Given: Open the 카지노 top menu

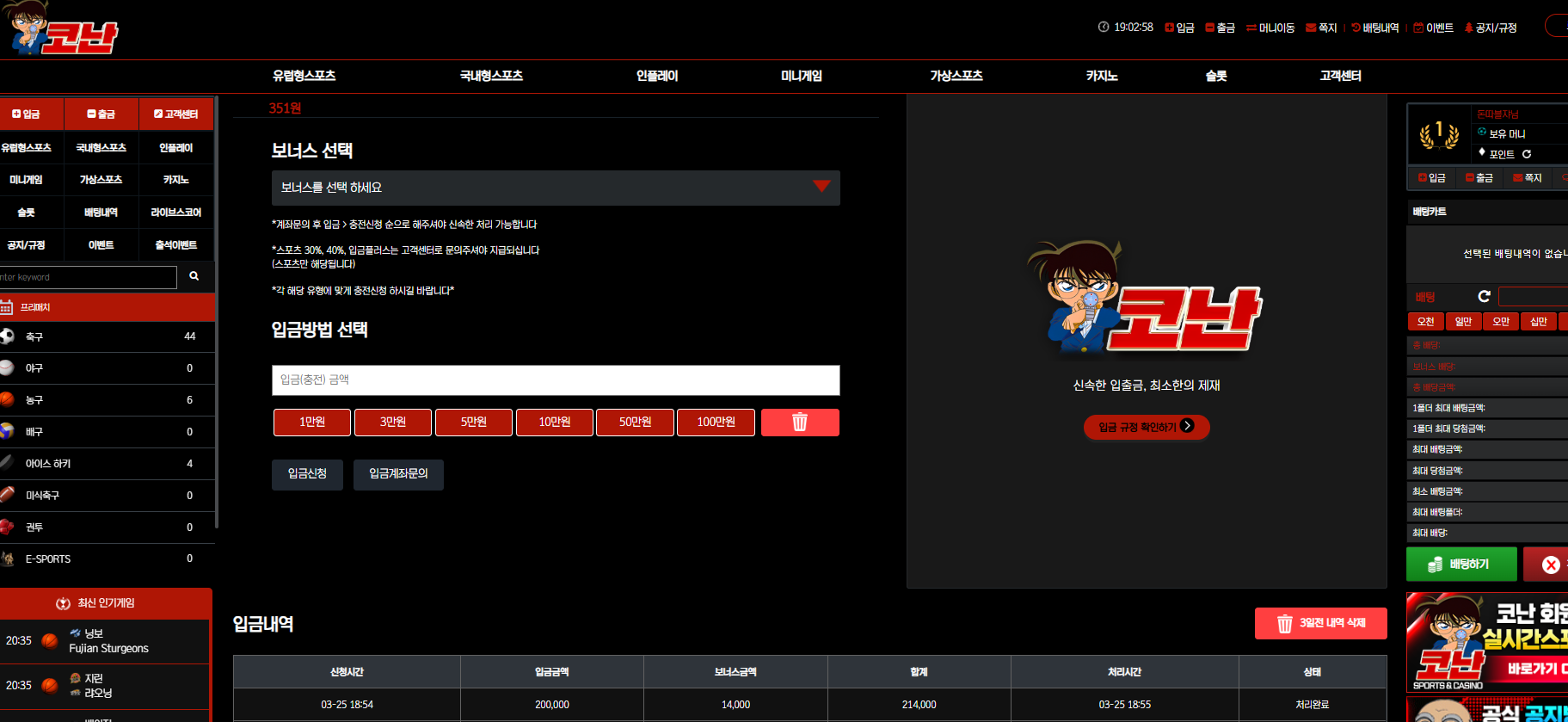Looking at the screenshot, I should (x=1102, y=76).
